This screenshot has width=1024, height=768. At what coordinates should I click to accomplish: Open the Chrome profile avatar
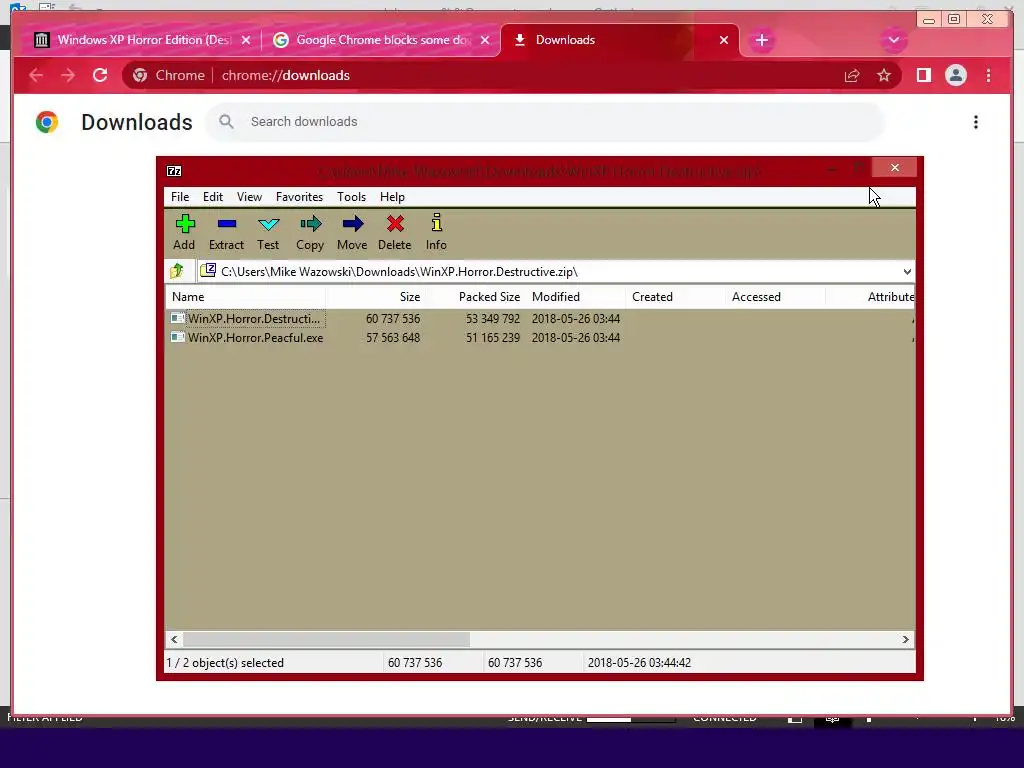[x=955, y=76]
